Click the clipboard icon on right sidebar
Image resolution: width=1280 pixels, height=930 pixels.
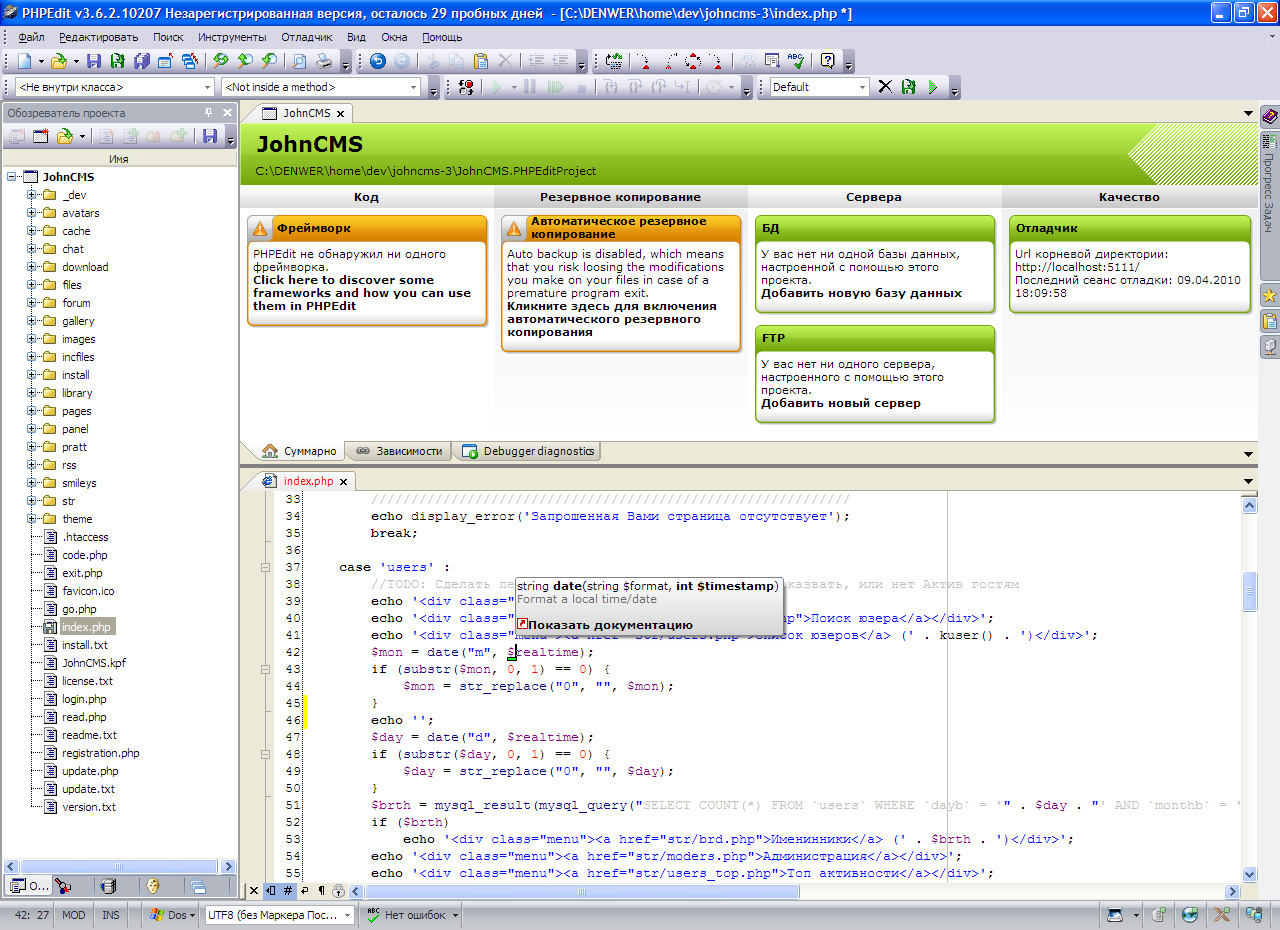pyautogui.click(x=1269, y=322)
